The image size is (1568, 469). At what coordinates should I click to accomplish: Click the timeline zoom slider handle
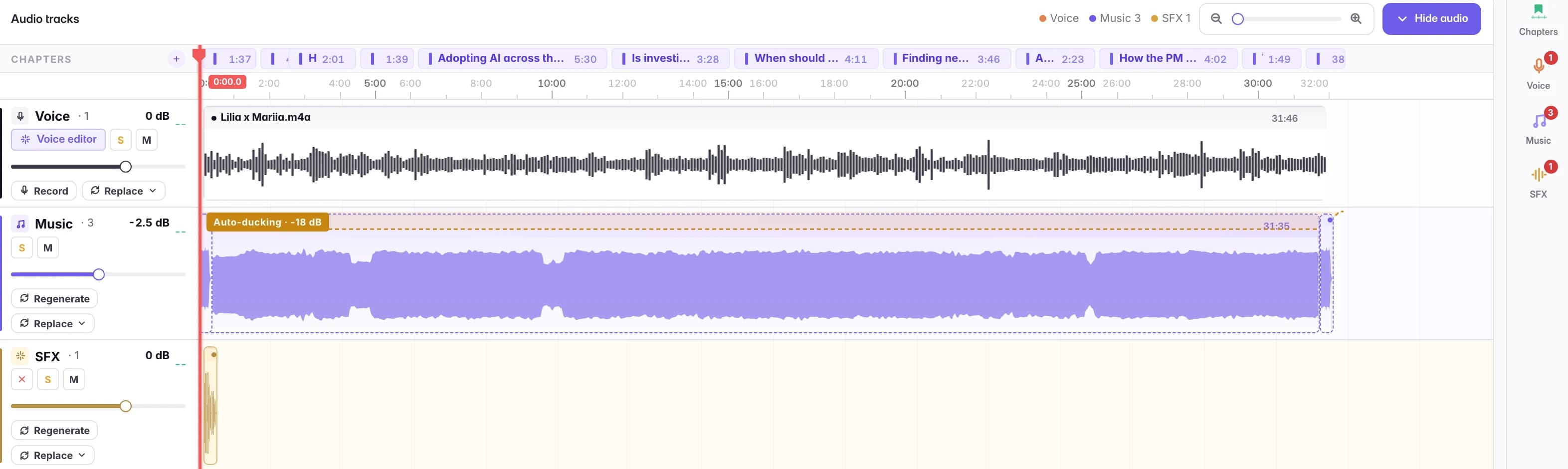coord(1237,19)
